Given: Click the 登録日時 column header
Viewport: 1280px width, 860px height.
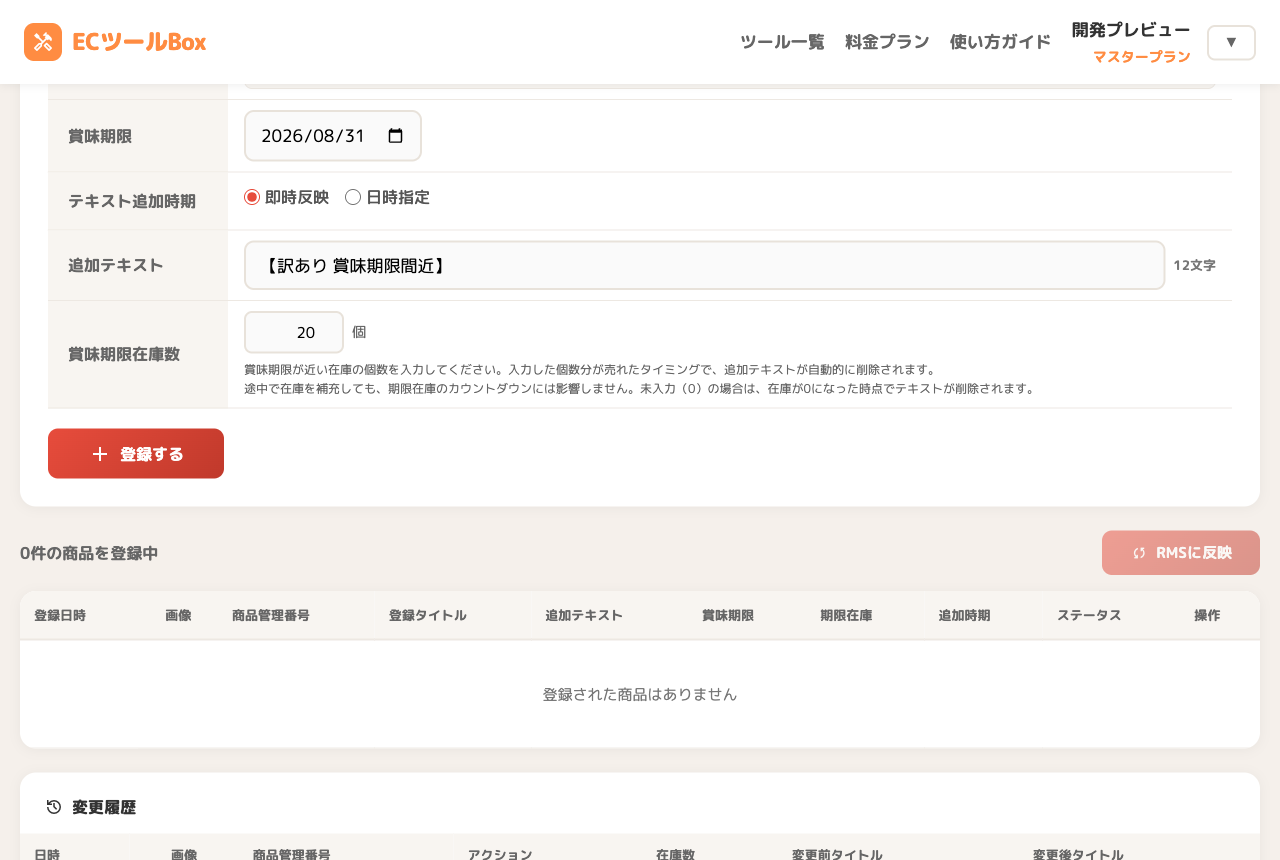Looking at the screenshot, I should tap(60, 615).
